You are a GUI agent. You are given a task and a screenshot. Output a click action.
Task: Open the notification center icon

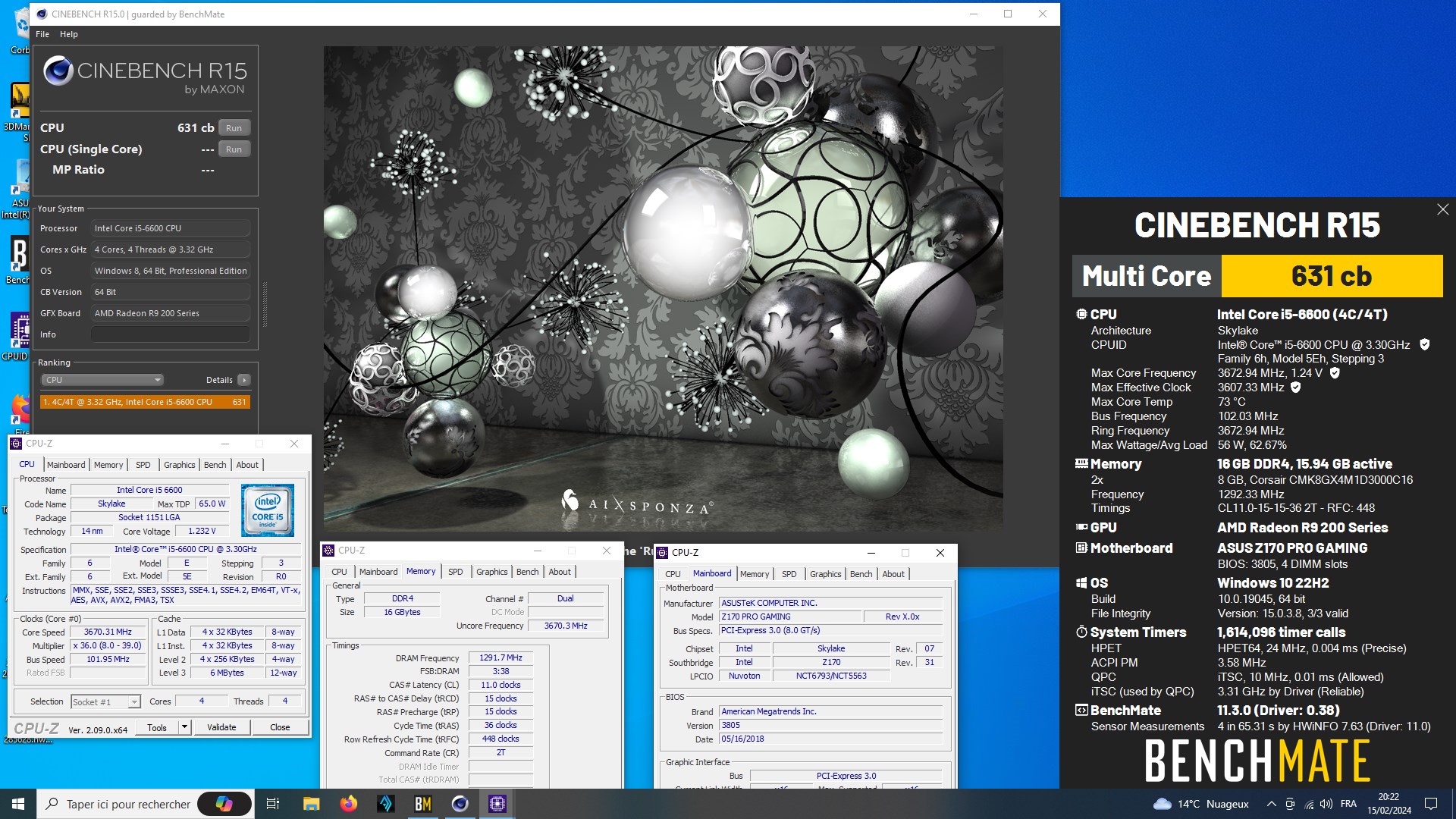click(1431, 804)
